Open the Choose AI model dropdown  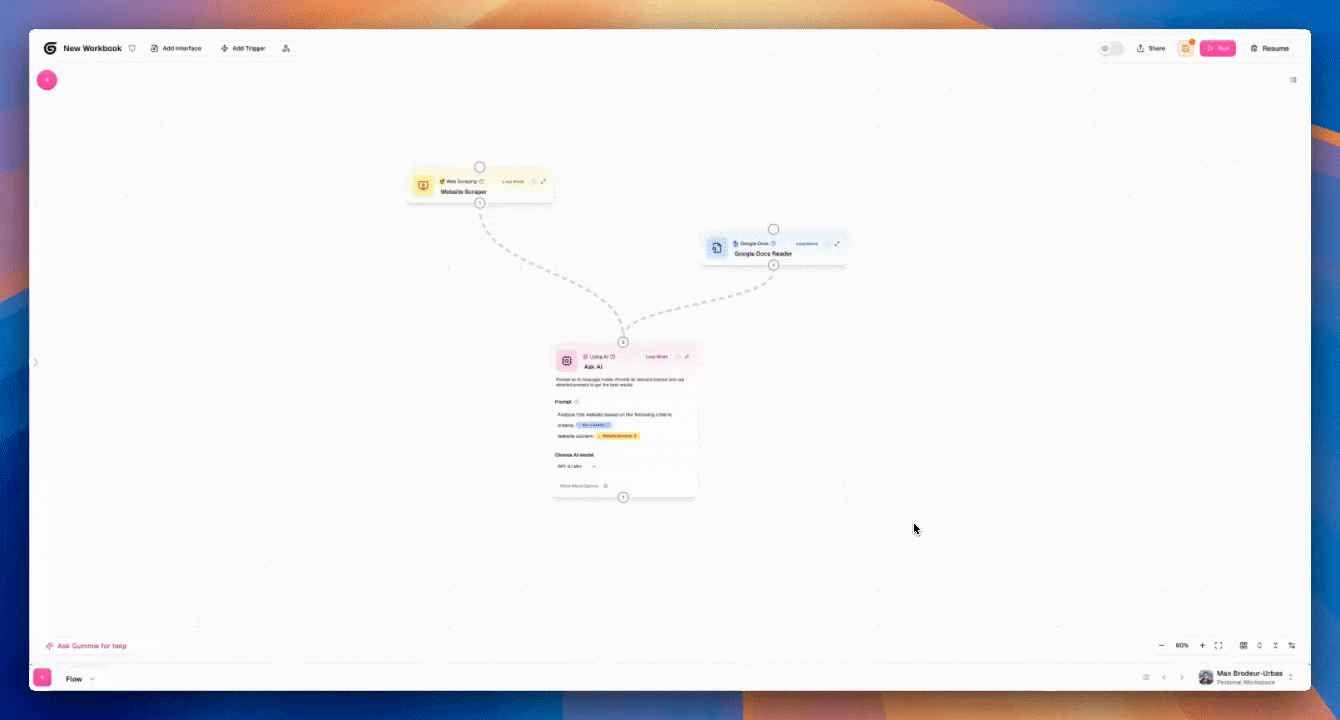coord(577,466)
